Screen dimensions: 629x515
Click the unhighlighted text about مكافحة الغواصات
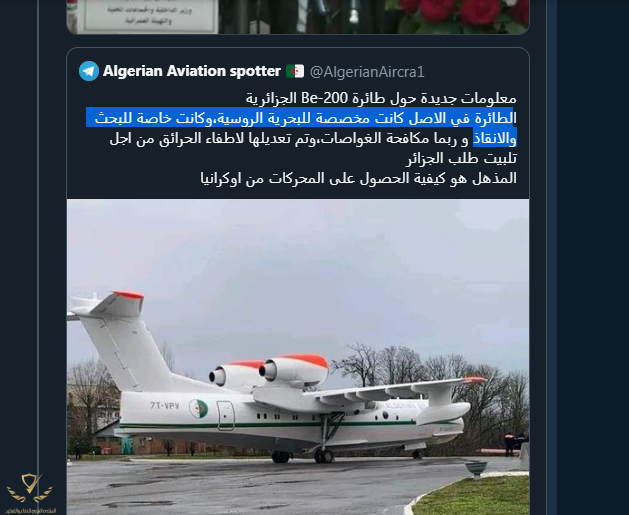pyautogui.click(x=289, y=138)
